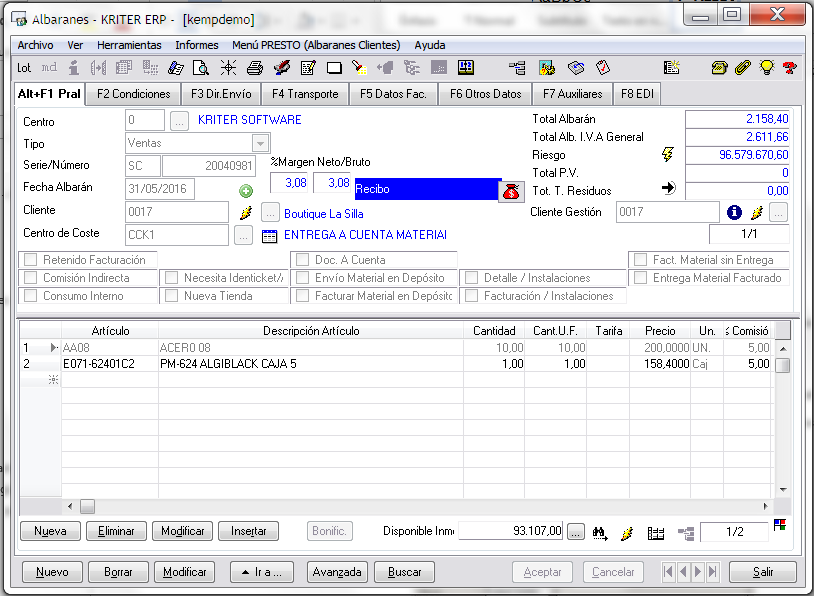Screen dimensions: 814x596
Task: Click the grid horizontal scrollbar thumb
Action: (87, 506)
